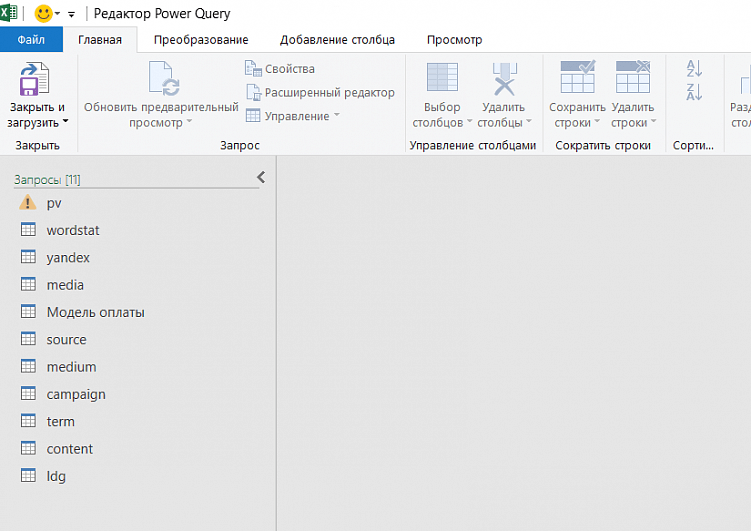
Task: Click the Свойства icon
Action: pos(253,68)
